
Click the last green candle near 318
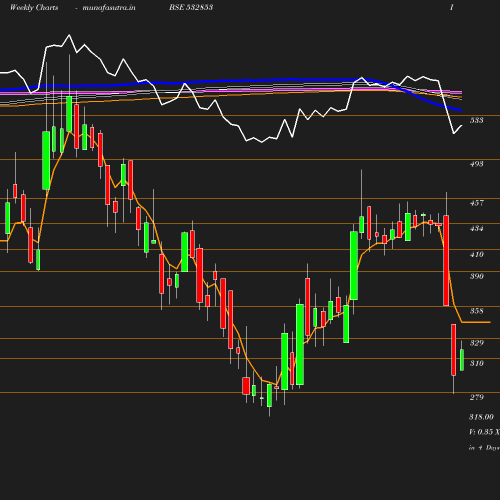[x=462, y=360]
